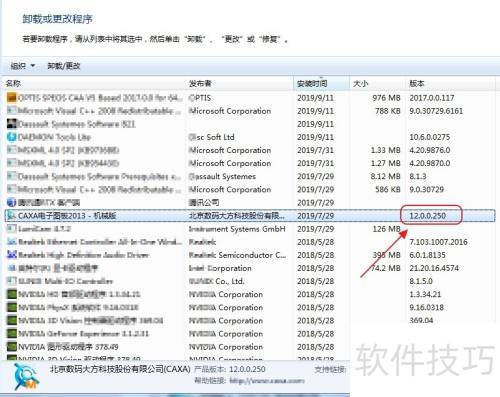Select the SUNIX Multi-IO Controller entry name

coord(65,281)
